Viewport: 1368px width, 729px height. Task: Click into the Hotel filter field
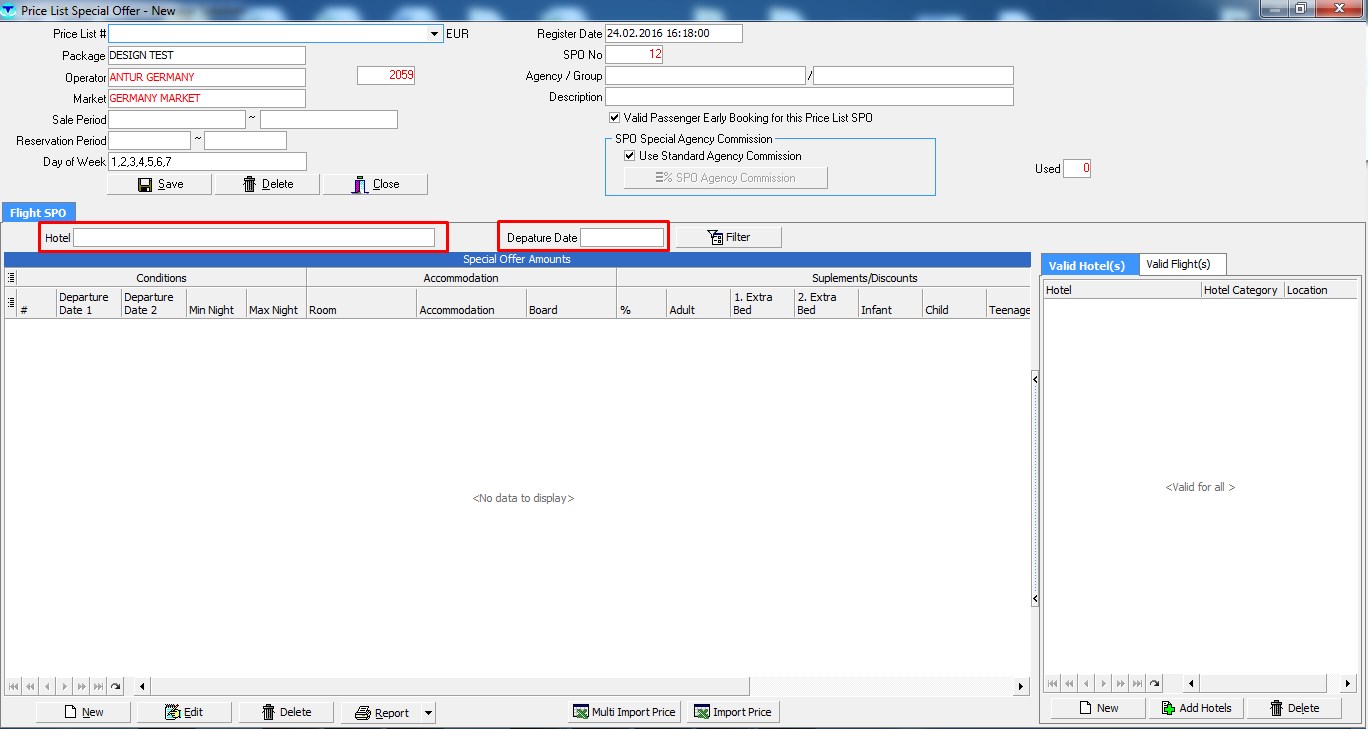coord(254,237)
